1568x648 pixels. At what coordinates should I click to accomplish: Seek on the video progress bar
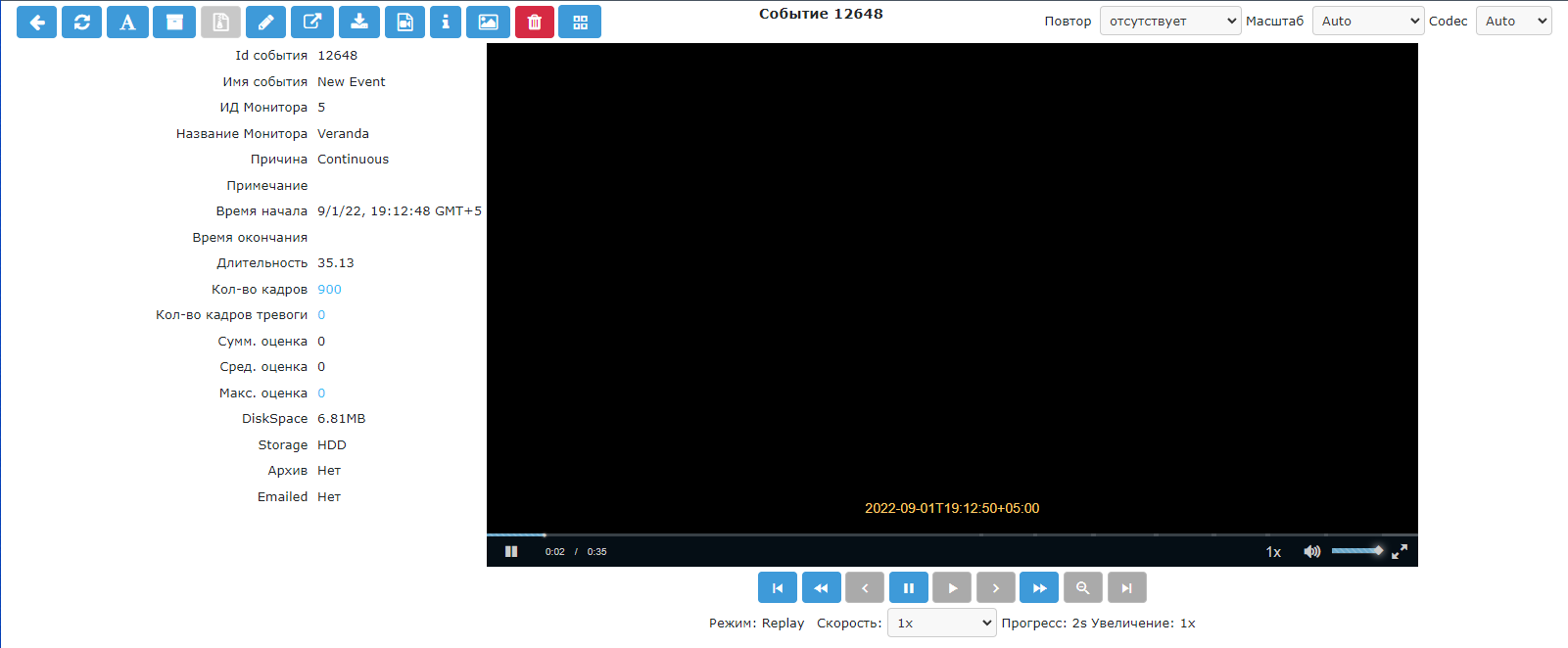click(952, 534)
